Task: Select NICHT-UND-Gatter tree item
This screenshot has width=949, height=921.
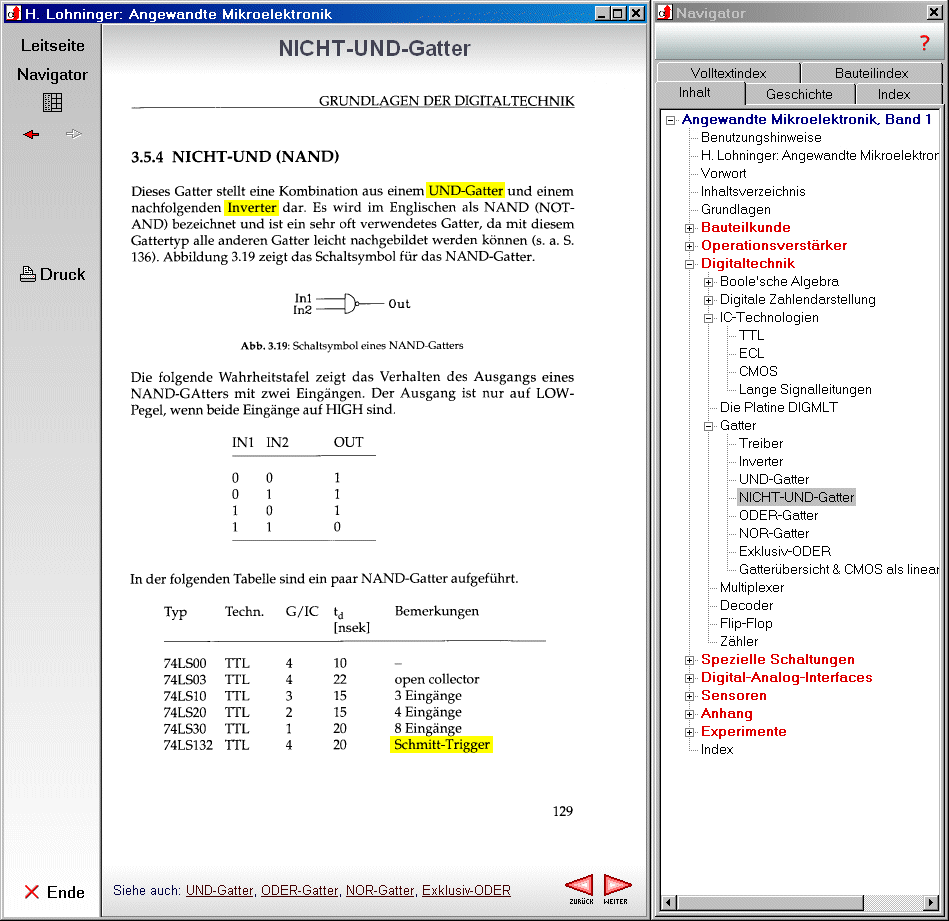Action: point(796,497)
